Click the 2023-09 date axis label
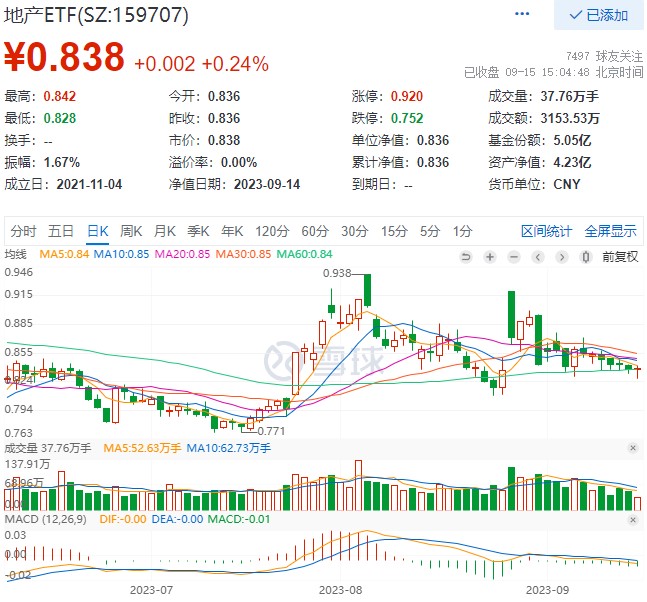This screenshot has height=602, width=647. tap(547, 590)
